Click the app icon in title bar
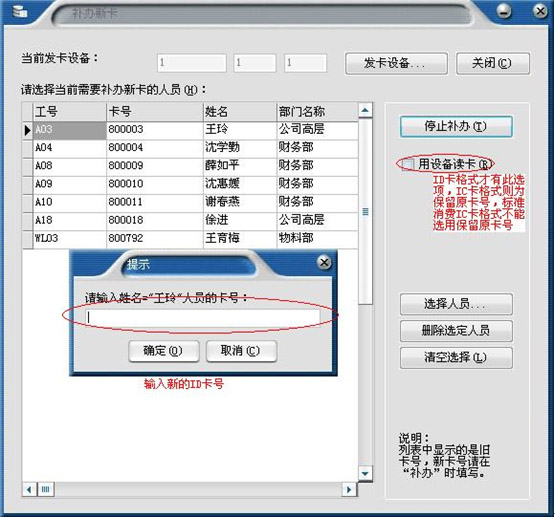555x518 pixels. pos(19,12)
